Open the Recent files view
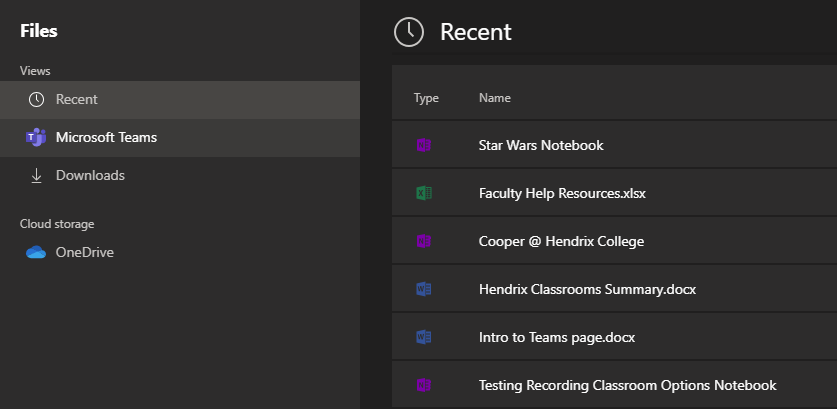Viewport: 837px width, 409px height. tap(180, 100)
